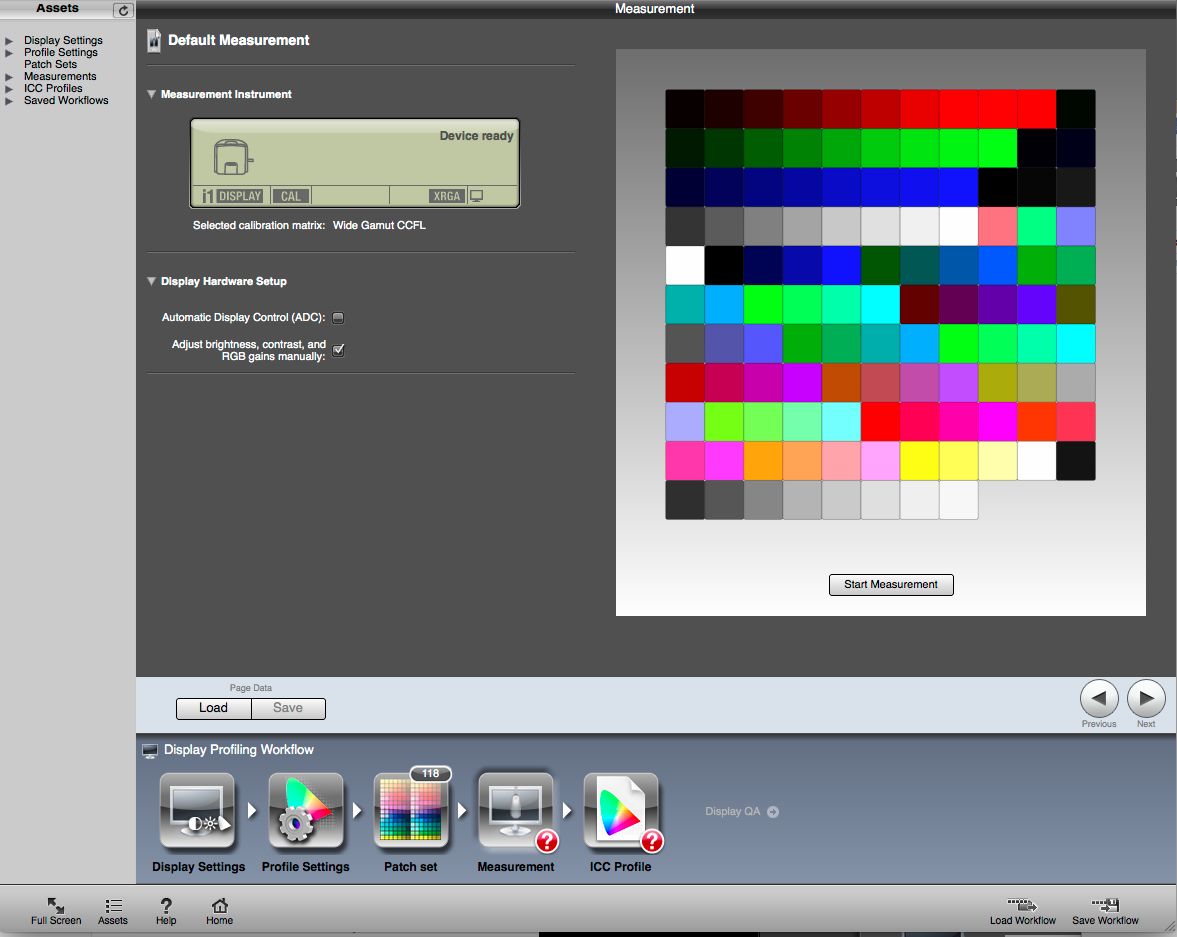Open the ICC Profile workflow step

point(621,810)
